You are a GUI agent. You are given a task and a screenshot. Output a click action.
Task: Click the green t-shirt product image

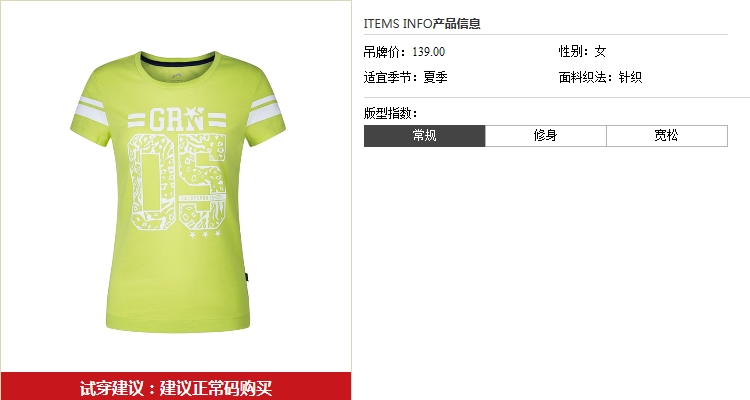point(177,191)
